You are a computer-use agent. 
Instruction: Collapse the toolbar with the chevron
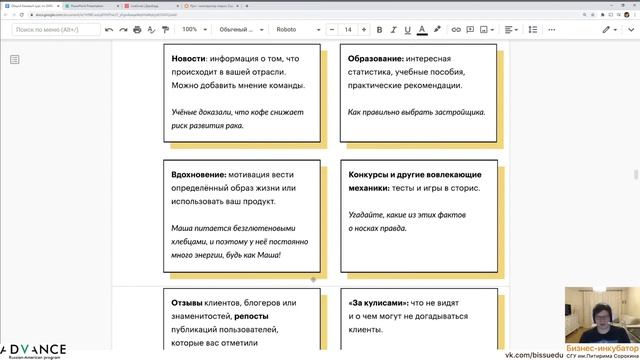(631, 30)
